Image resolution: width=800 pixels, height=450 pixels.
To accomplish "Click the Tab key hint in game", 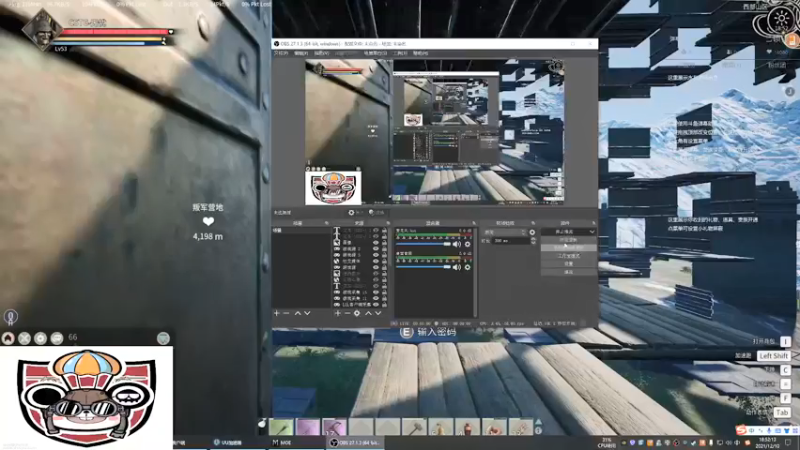I will (x=782, y=412).
